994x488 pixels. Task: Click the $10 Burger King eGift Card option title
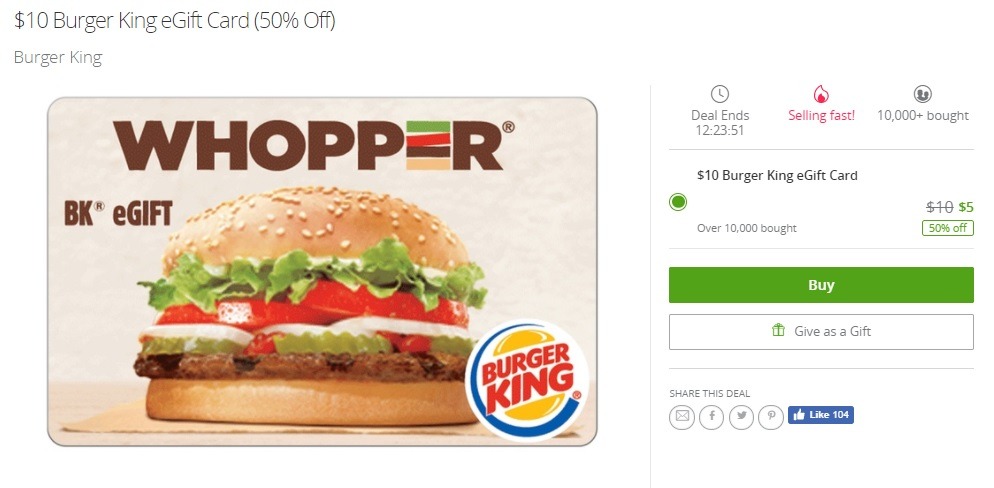click(777, 176)
